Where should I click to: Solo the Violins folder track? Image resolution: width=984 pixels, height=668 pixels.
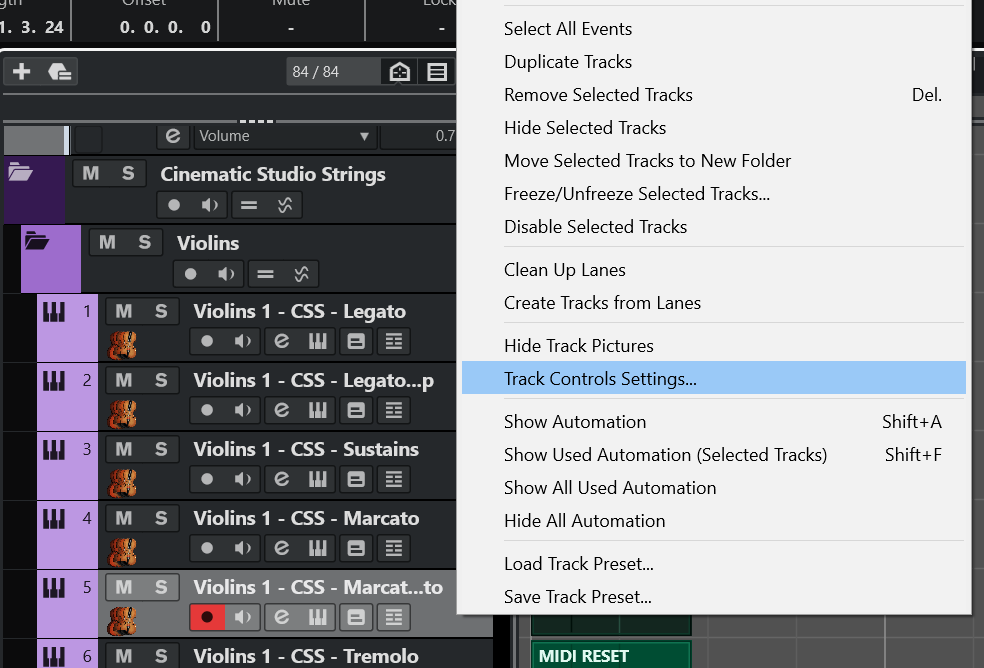[144, 242]
